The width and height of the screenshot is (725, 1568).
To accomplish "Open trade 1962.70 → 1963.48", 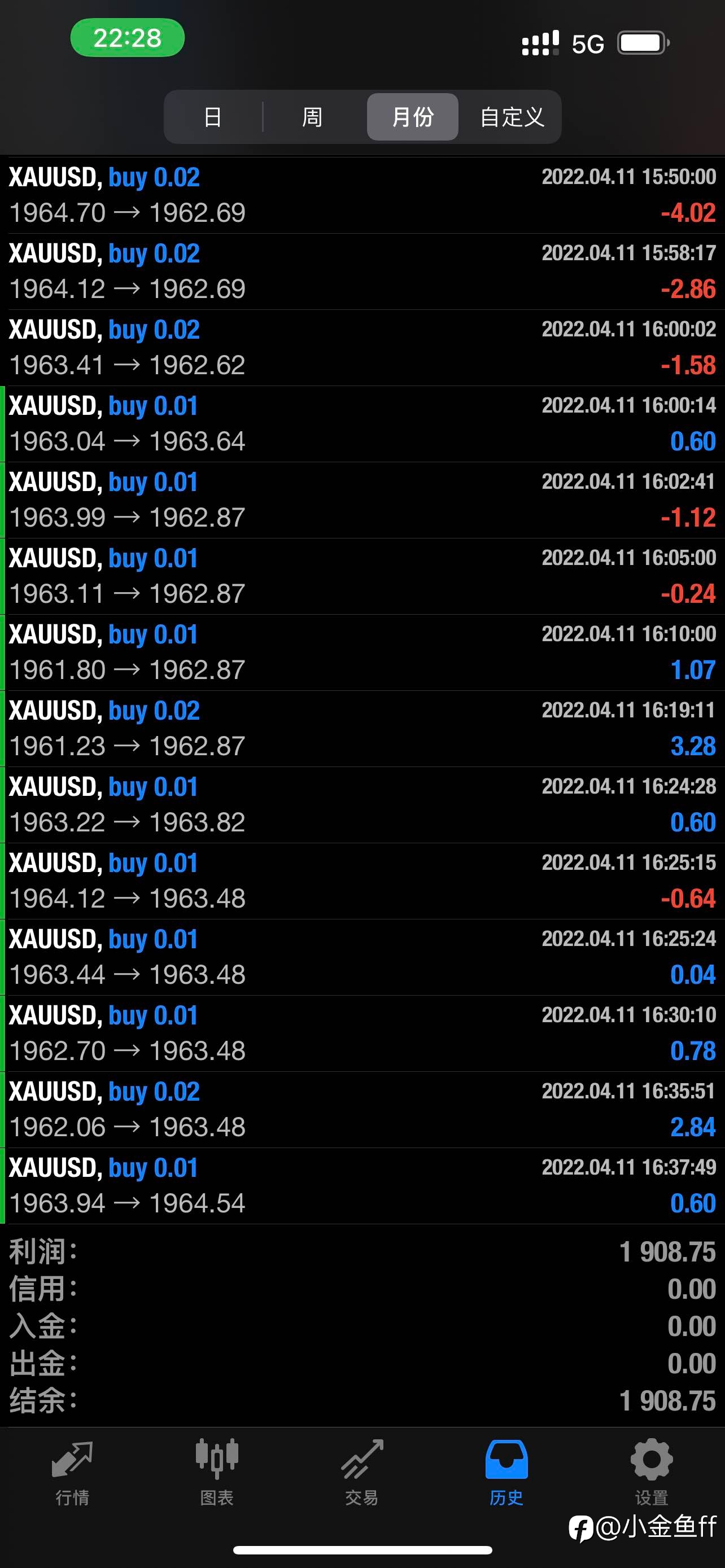I will 362,1033.
